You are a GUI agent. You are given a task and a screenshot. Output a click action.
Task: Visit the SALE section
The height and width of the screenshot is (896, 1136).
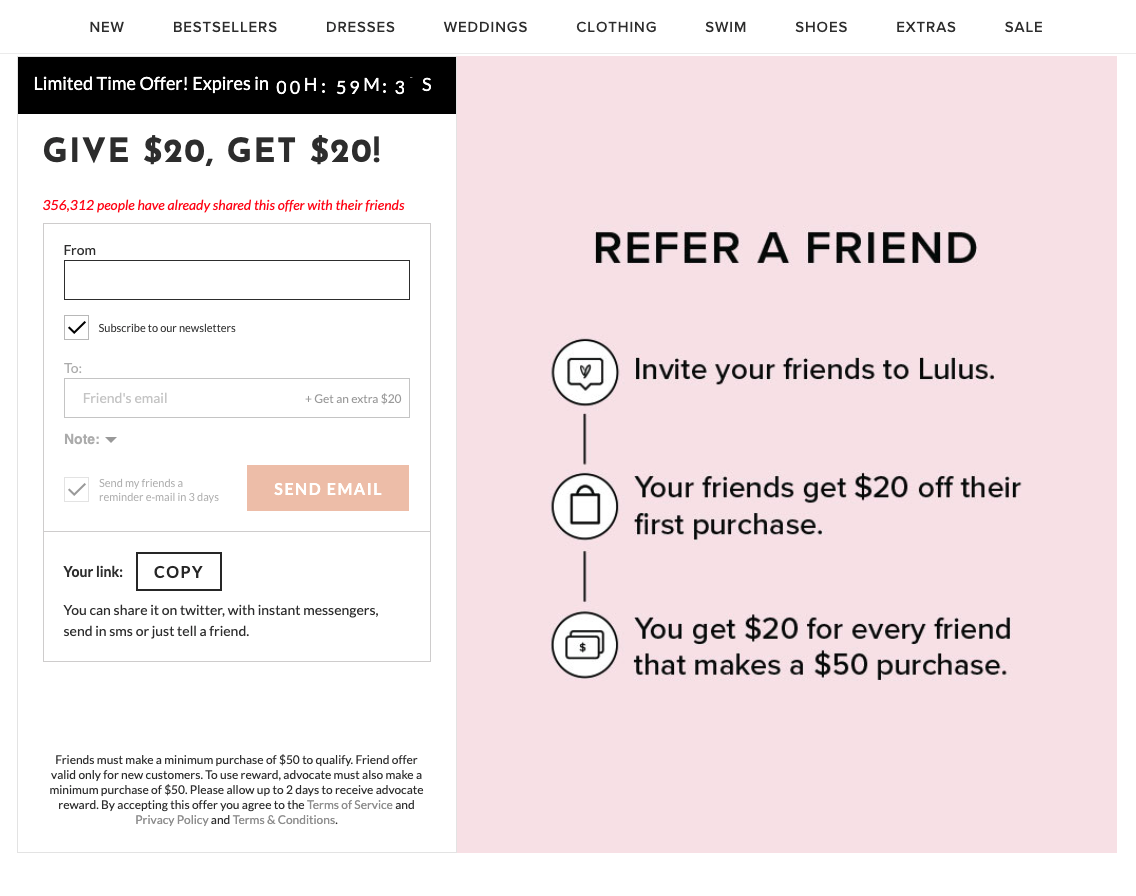coord(1023,27)
